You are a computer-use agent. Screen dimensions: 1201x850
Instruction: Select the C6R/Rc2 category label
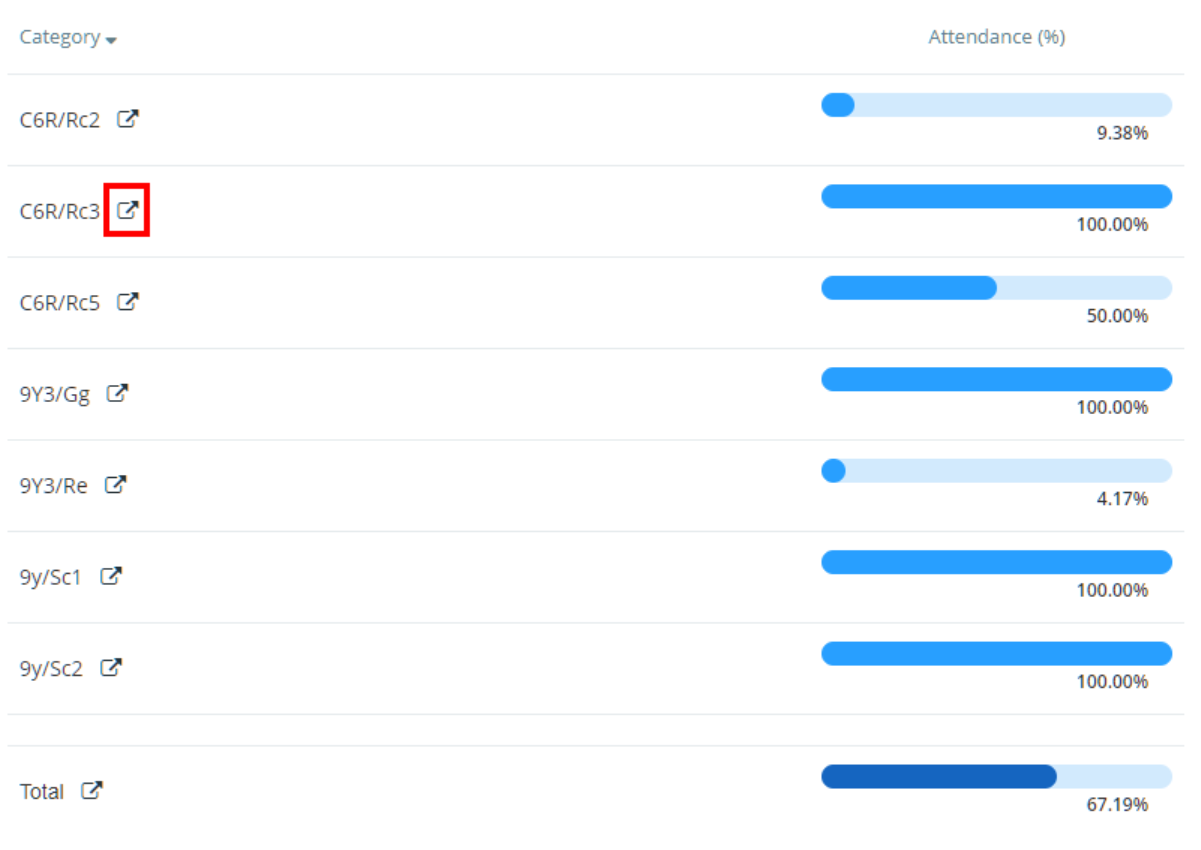tap(61, 118)
